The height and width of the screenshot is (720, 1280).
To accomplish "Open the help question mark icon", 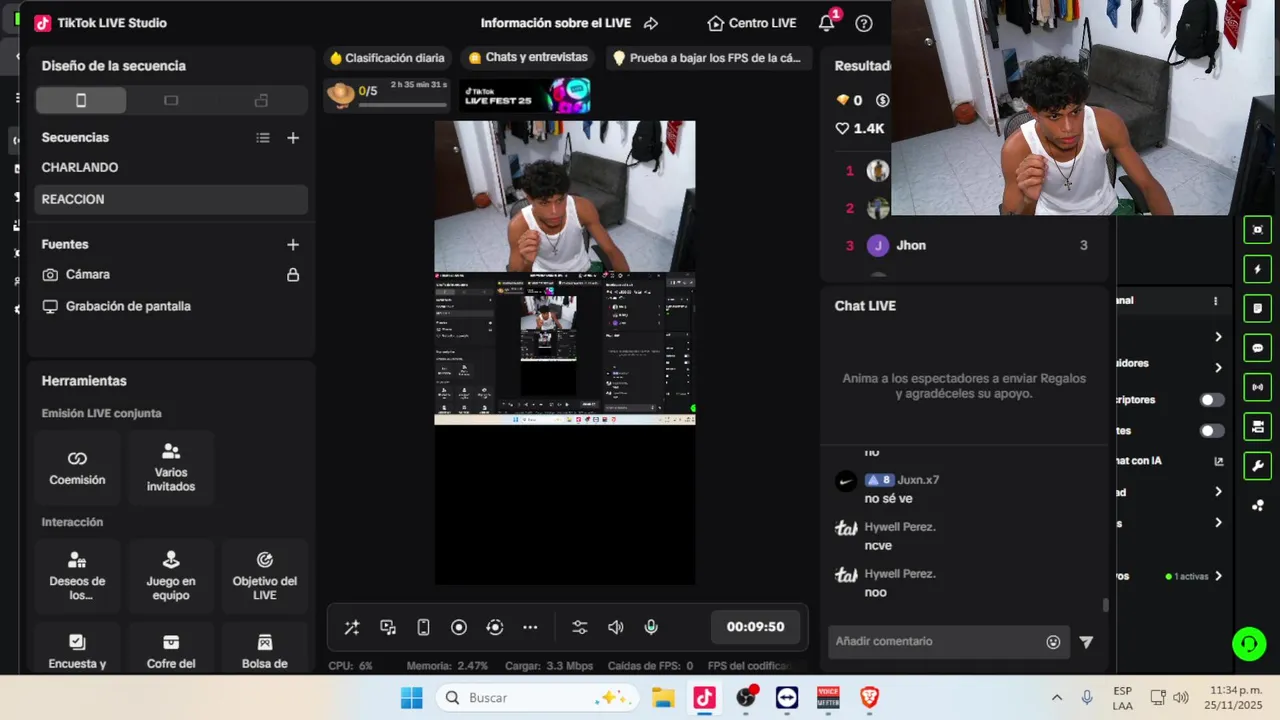I will pos(864,23).
